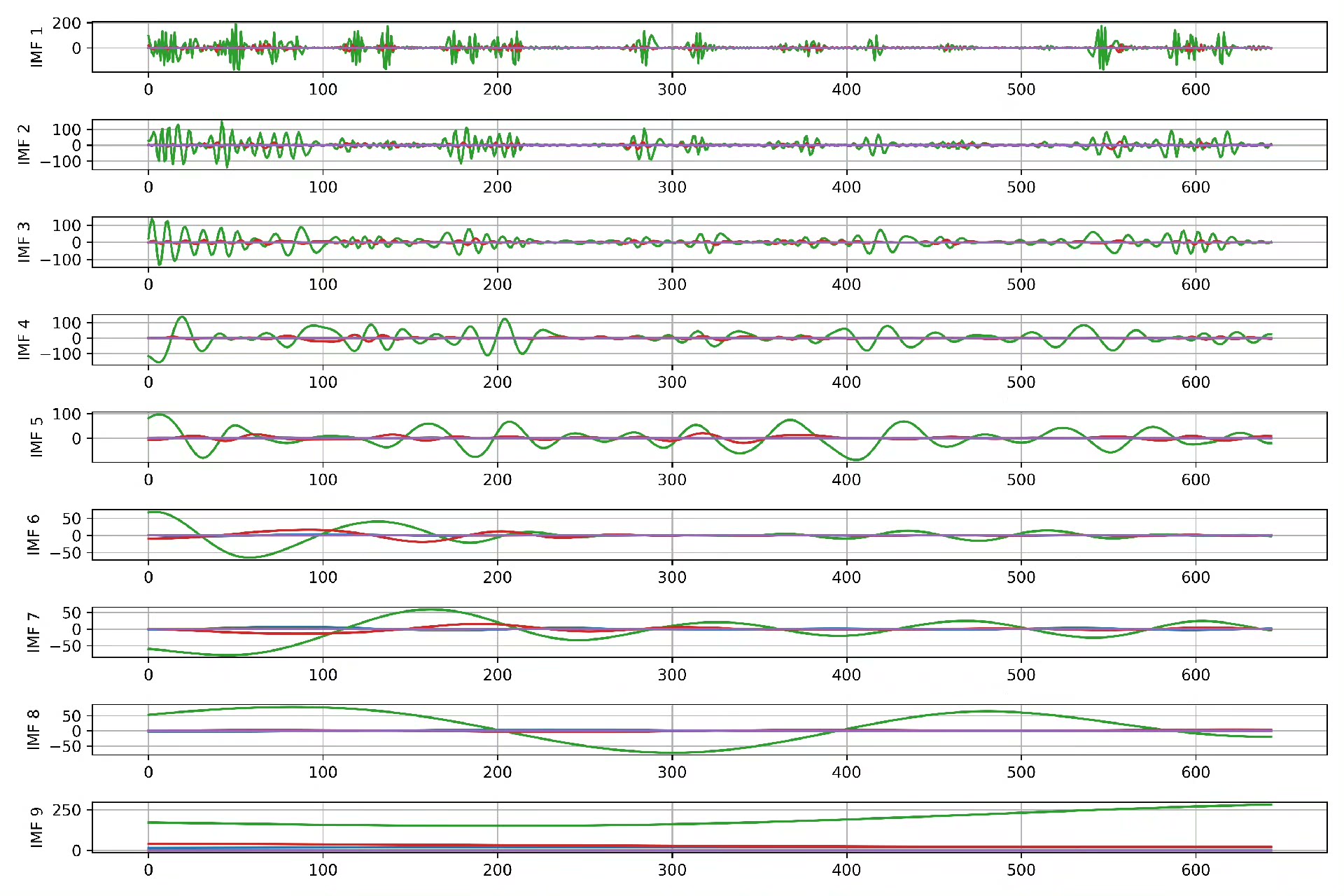1344x896 pixels.
Task: Click the "IMF 2" y-axis label
Action: (x=24, y=145)
